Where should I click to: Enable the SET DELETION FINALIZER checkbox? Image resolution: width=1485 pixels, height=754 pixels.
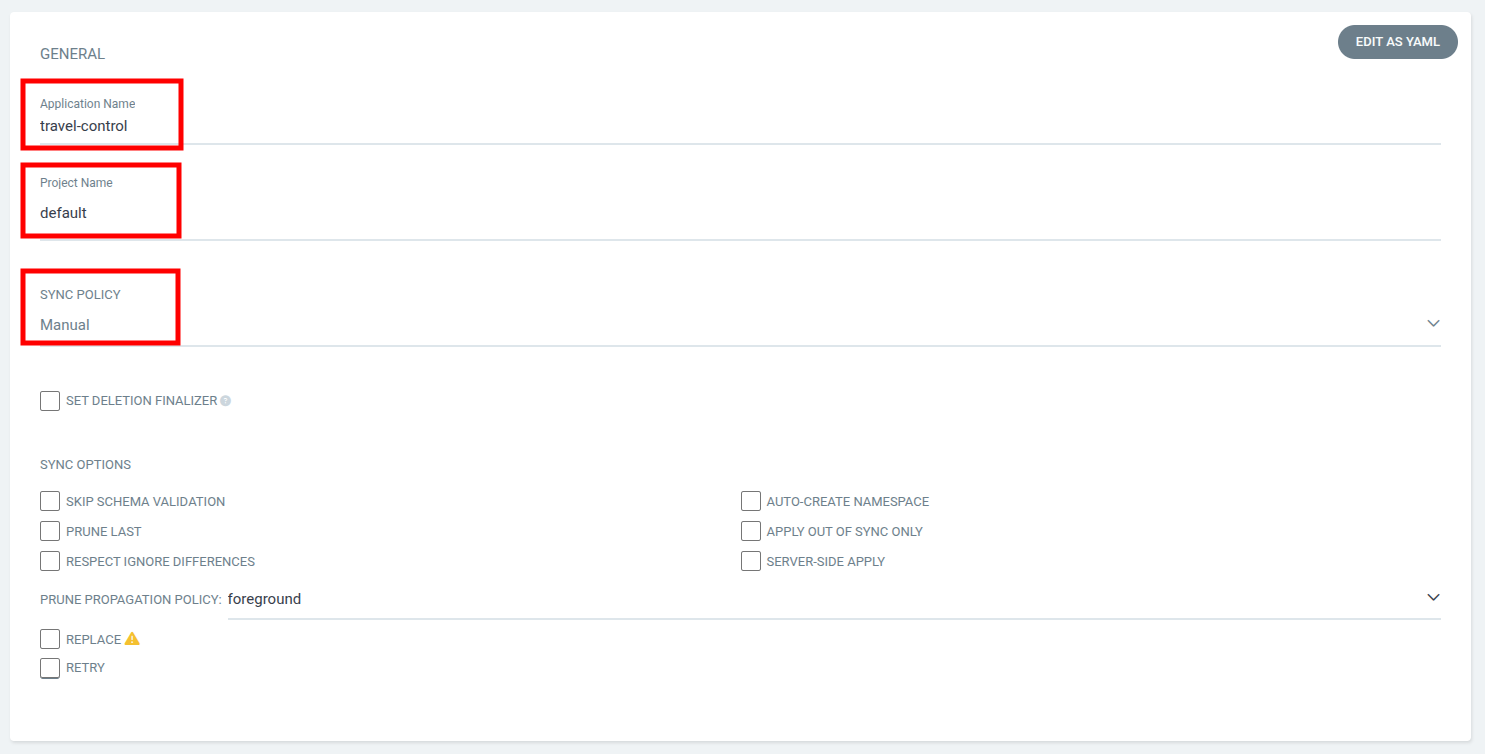[50, 400]
